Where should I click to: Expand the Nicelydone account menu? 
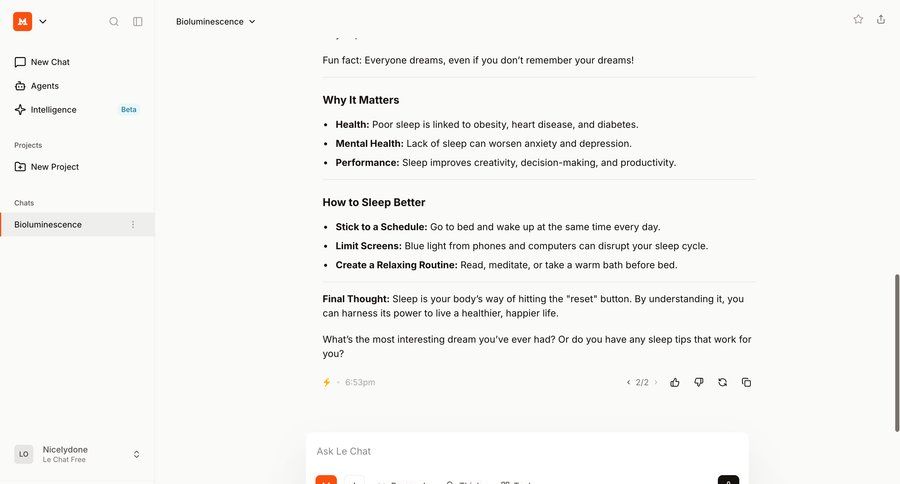pos(136,454)
